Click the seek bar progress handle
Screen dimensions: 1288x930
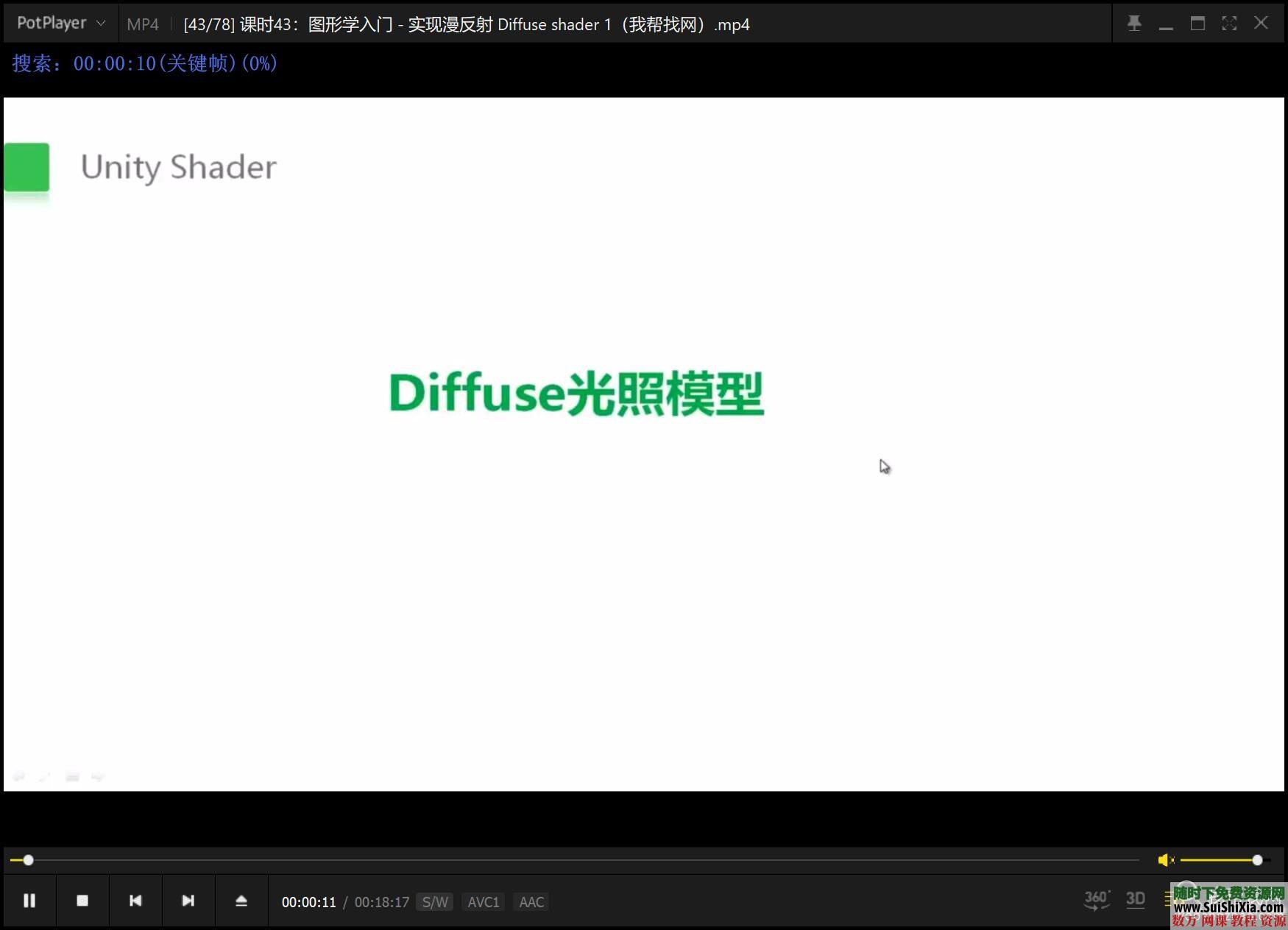(28, 859)
